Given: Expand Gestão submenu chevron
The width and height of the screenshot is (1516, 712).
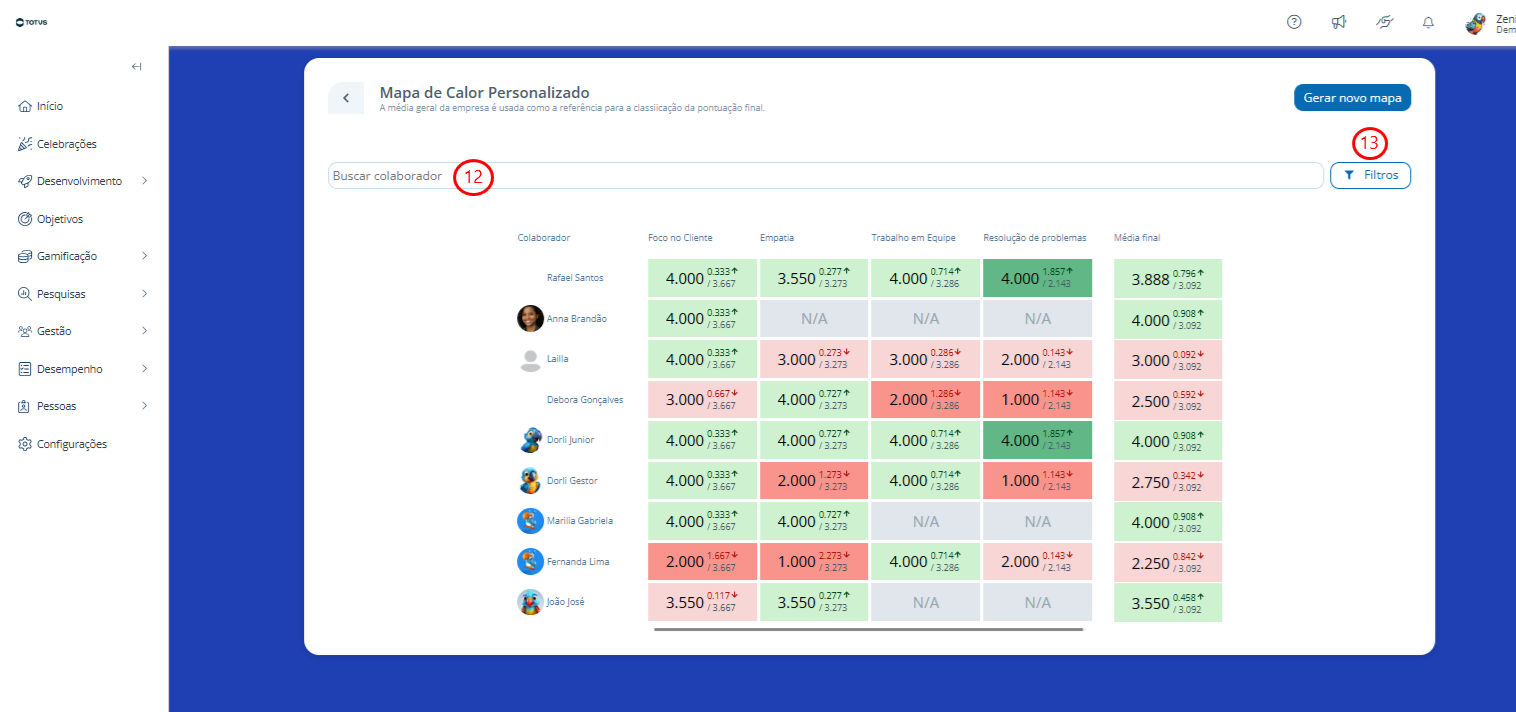Looking at the screenshot, I should click(145, 331).
